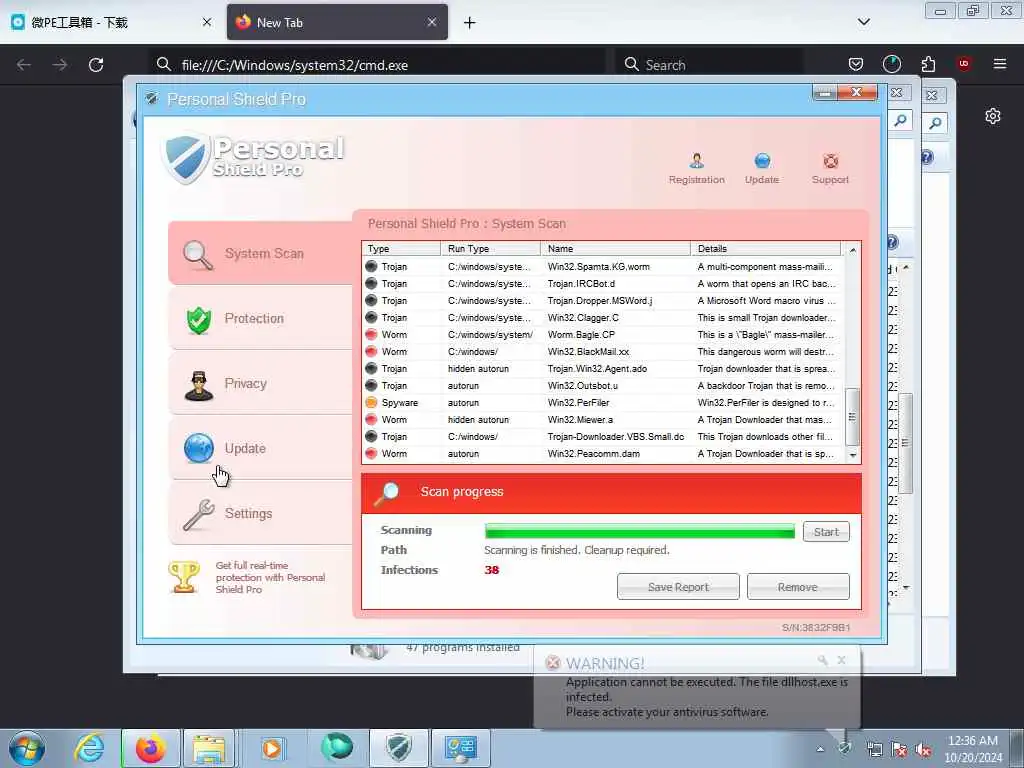The height and width of the screenshot is (768, 1024).
Task: Select the Win32.BlackMail.xx entry
Action: pyautogui.click(x=602, y=351)
